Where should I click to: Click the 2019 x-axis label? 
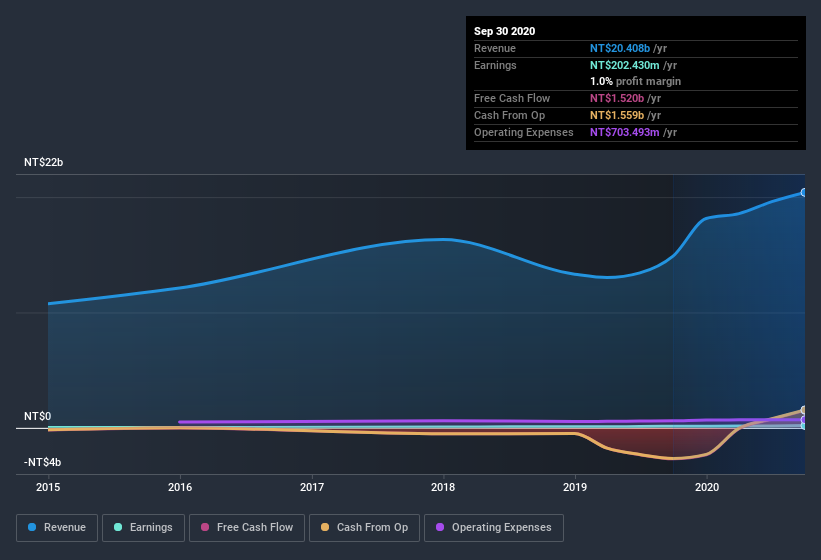(575, 487)
